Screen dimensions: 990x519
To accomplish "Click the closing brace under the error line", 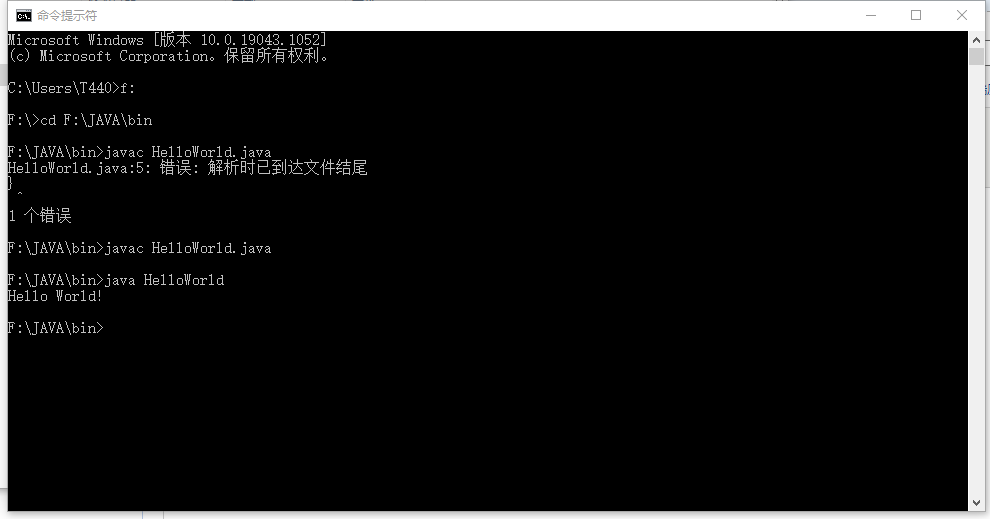I will (x=10, y=184).
